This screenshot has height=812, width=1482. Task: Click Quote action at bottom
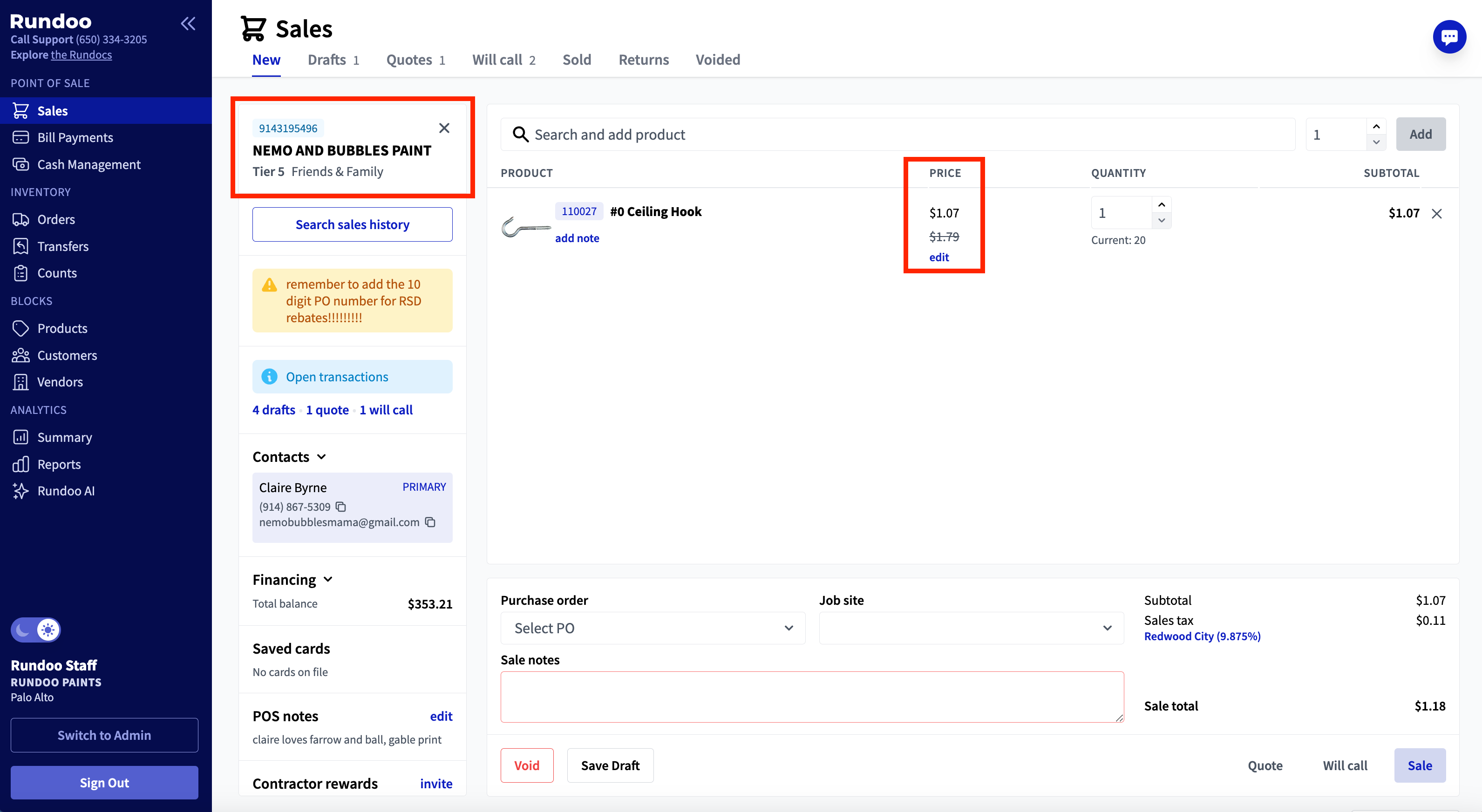coord(1265,765)
